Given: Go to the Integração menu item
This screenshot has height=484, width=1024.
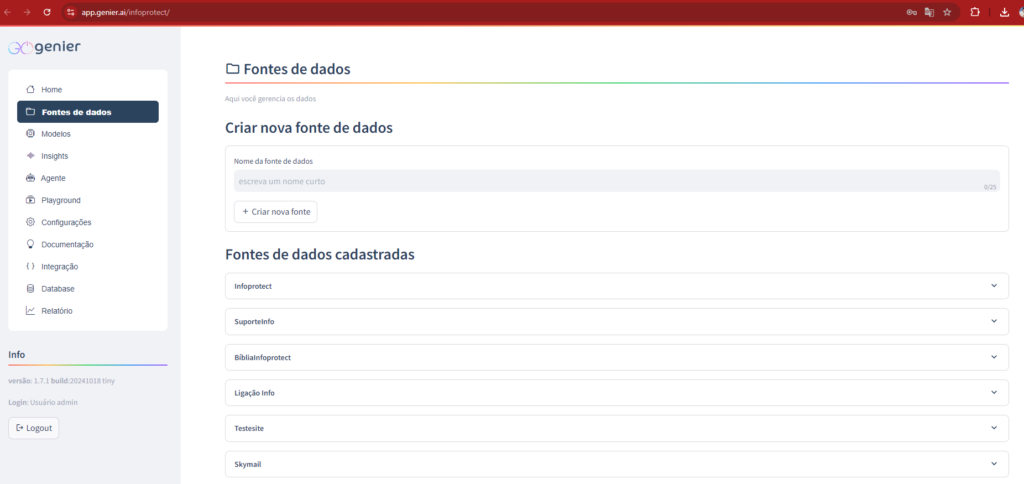Looking at the screenshot, I should [59, 267].
